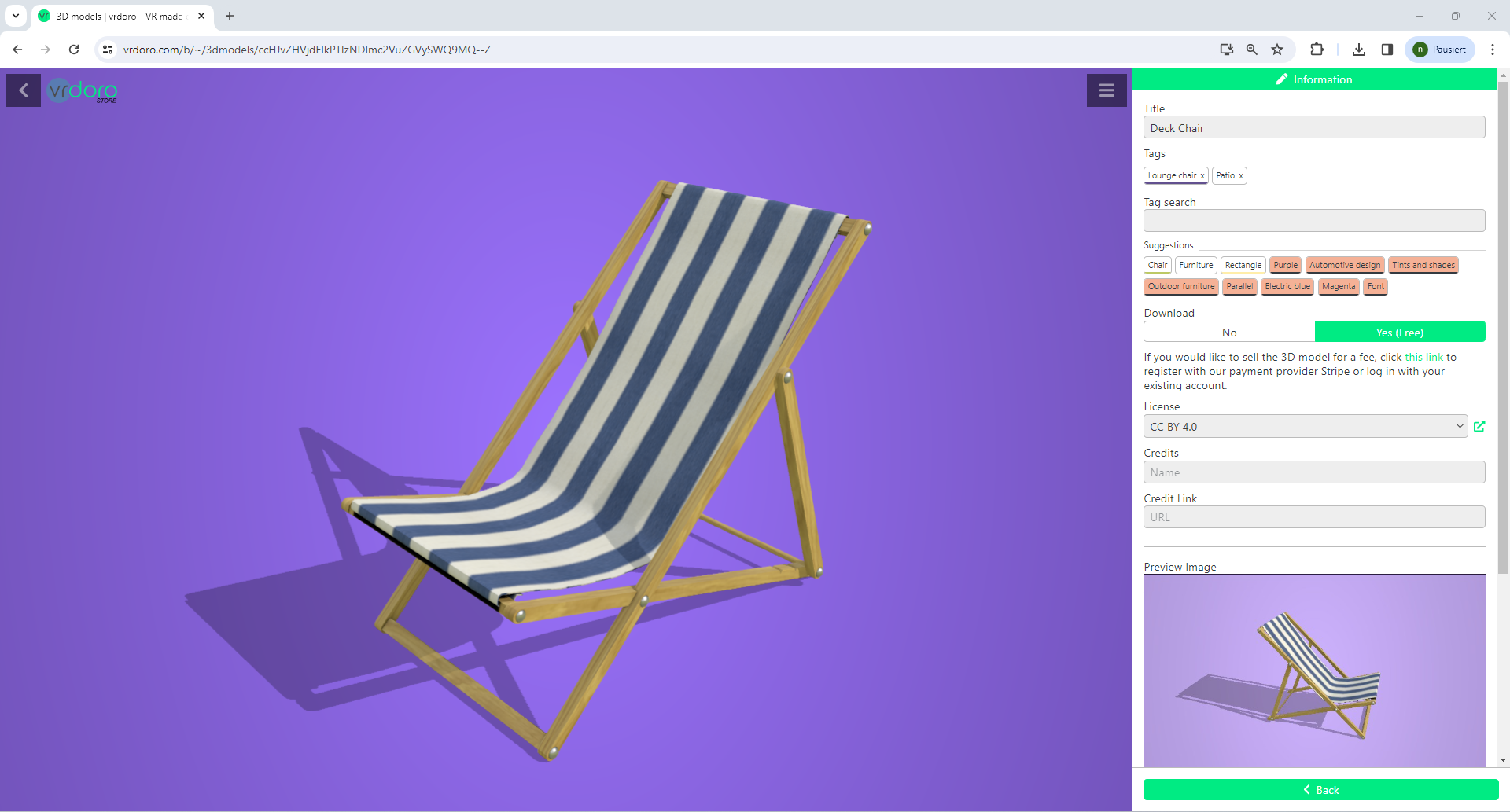Viewport: 1510px width, 812px height.
Task: Open the Chrome three-dot menu
Action: click(x=1492, y=50)
